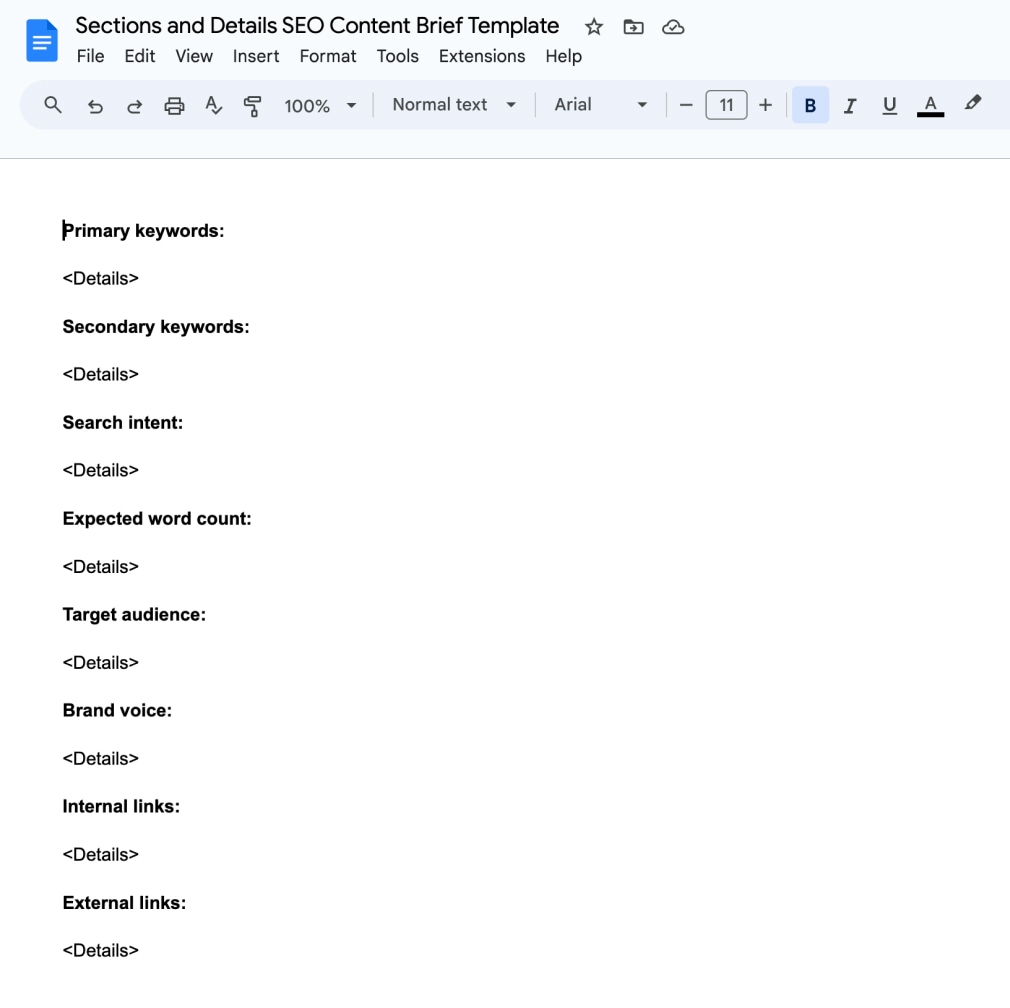The width and height of the screenshot is (1010, 1008).
Task: Open the zoom level dropdown
Action: [318, 104]
